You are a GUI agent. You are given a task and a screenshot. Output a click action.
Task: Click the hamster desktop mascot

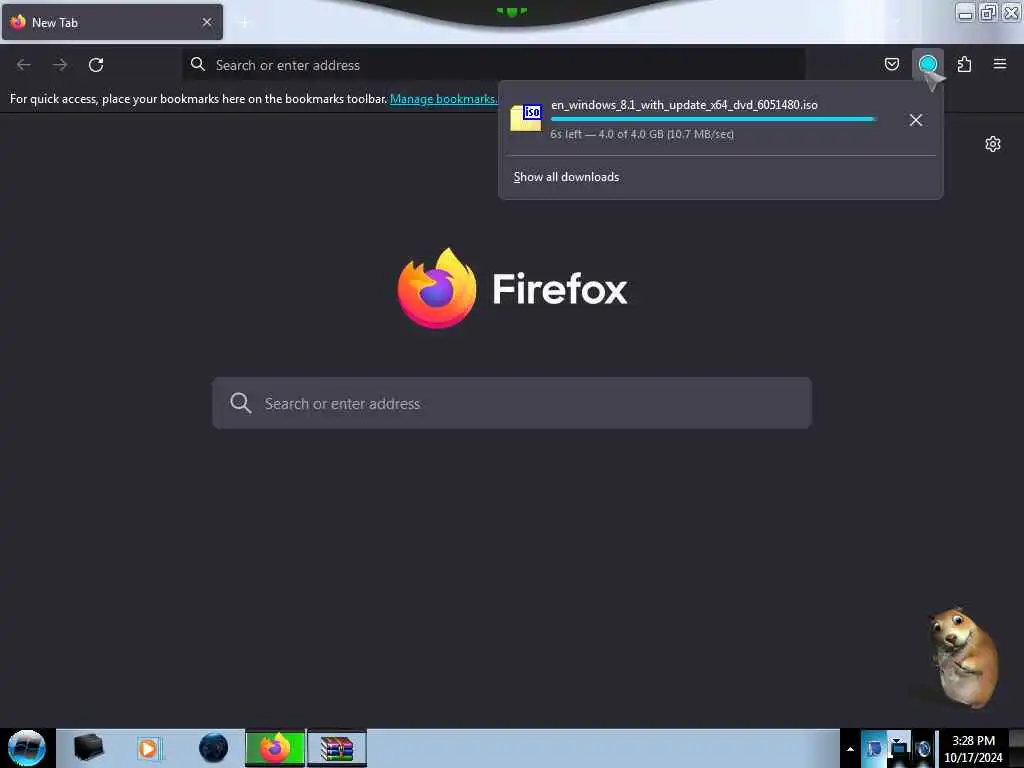(963, 658)
